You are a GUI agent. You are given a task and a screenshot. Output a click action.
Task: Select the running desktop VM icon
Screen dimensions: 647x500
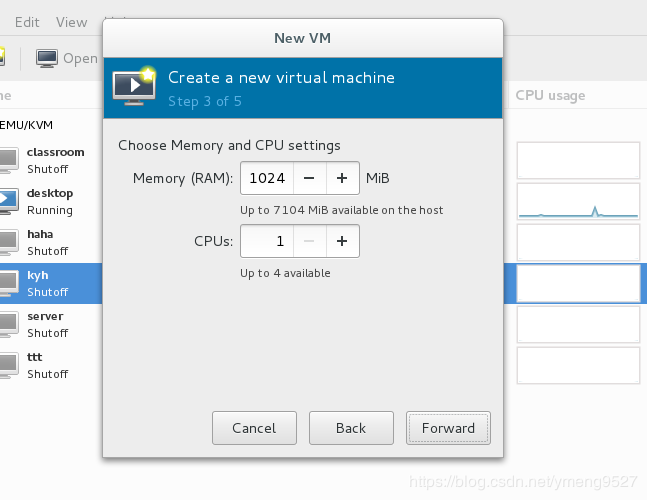(8, 200)
